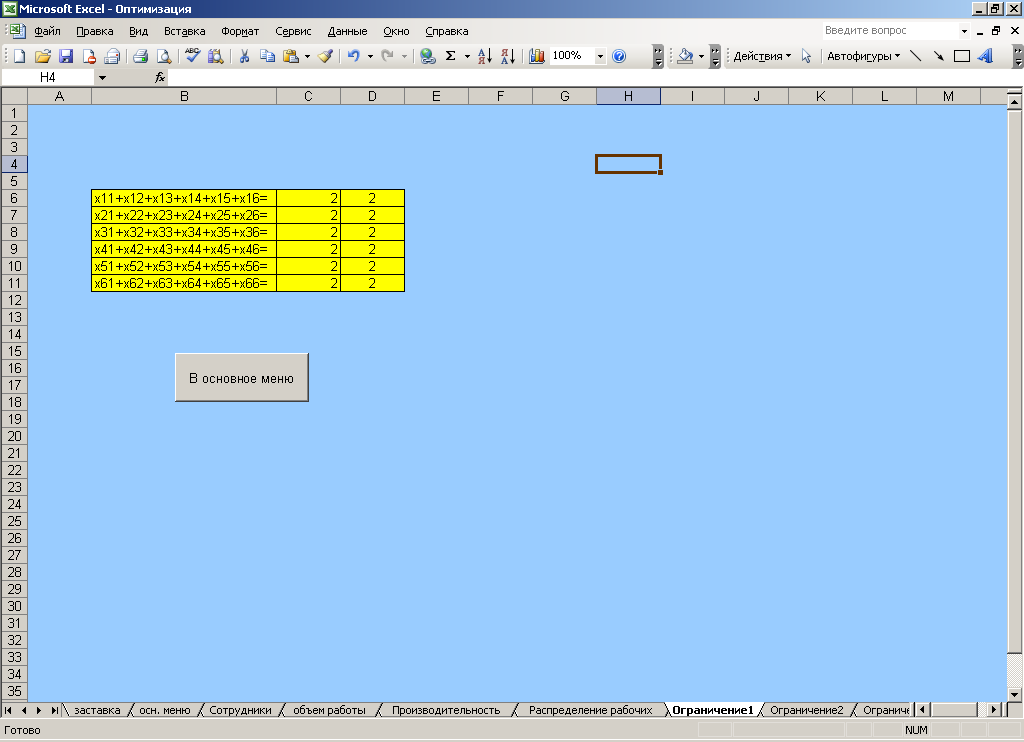Open the zoom percentage dropdown
The image size is (1024, 742).
(x=601, y=57)
